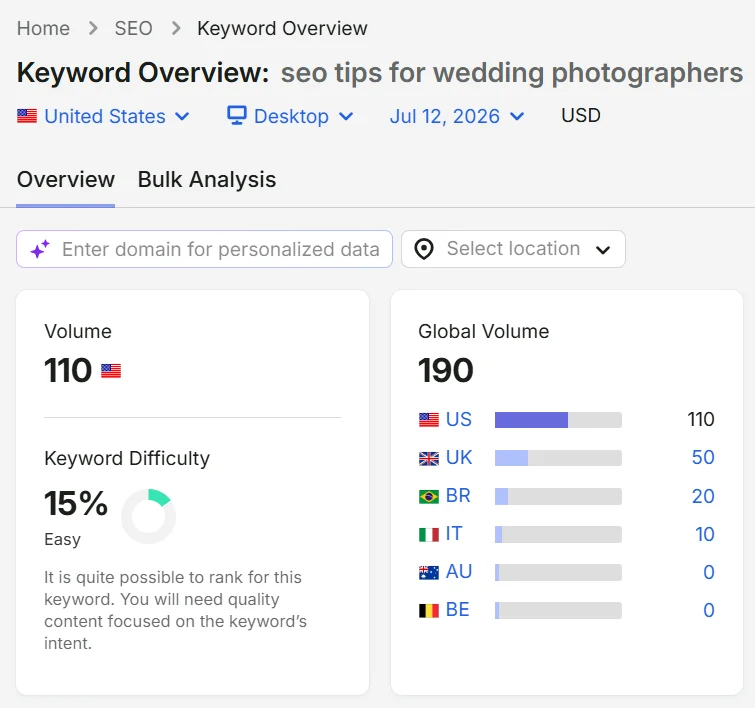Go to Home breadcrumb
The height and width of the screenshot is (708, 755).
click(43, 28)
